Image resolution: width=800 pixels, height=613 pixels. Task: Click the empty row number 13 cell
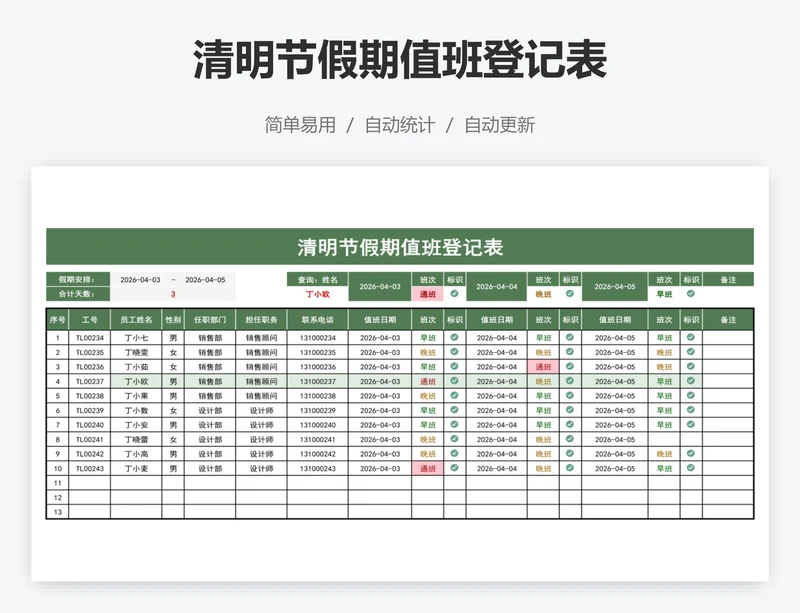58,512
